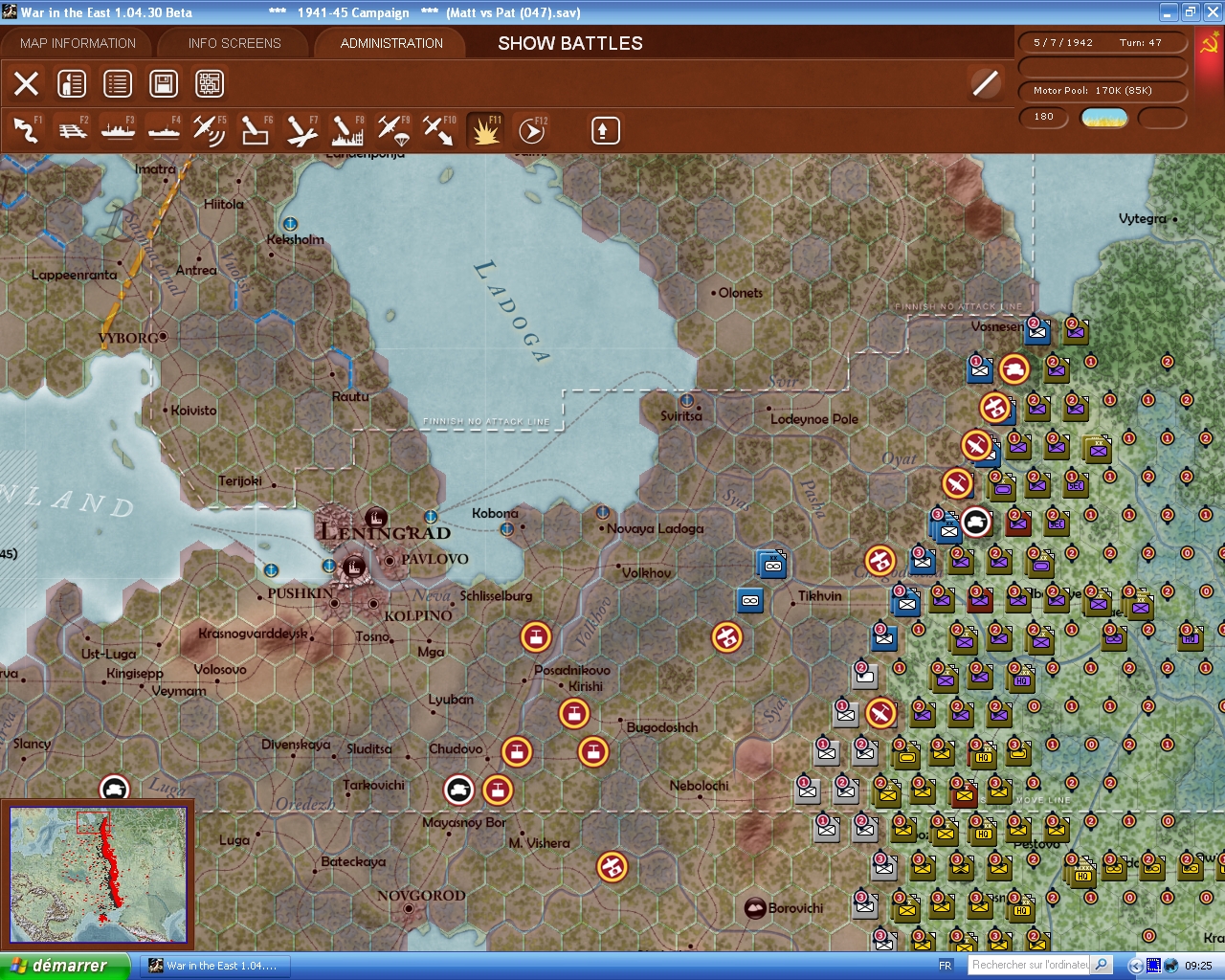Image resolution: width=1225 pixels, height=980 pixels.
Task: Click the Lodeynoe Pole town label
Action: pos(814,419)
